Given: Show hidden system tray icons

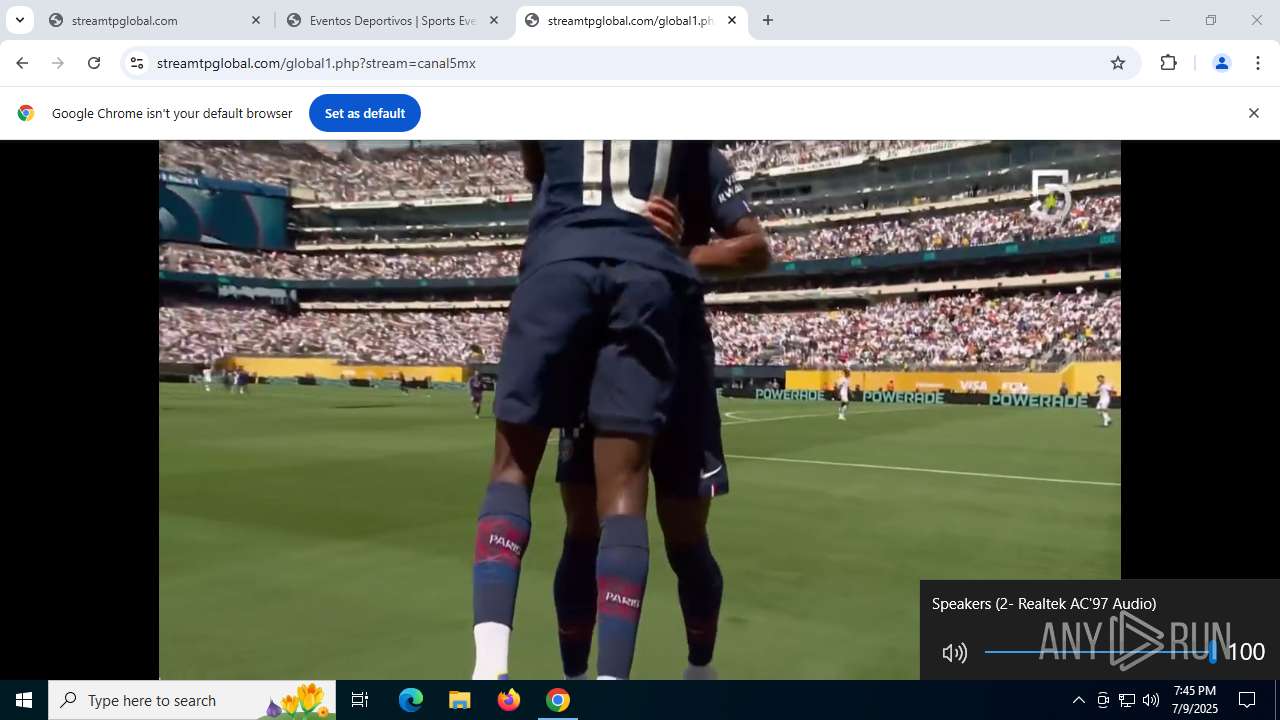Looking at the screenshot, I should pos(1078,700).
